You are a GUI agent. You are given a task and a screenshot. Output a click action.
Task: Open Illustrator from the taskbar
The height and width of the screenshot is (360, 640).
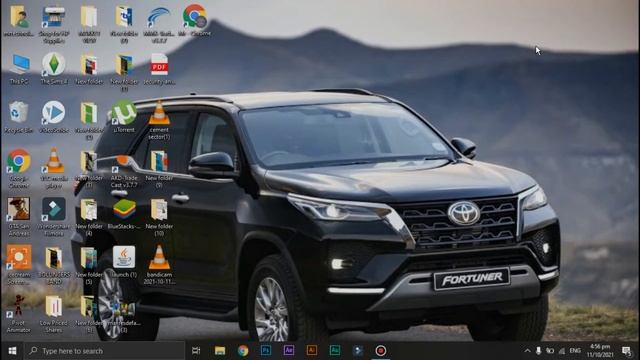coord(311,351)
